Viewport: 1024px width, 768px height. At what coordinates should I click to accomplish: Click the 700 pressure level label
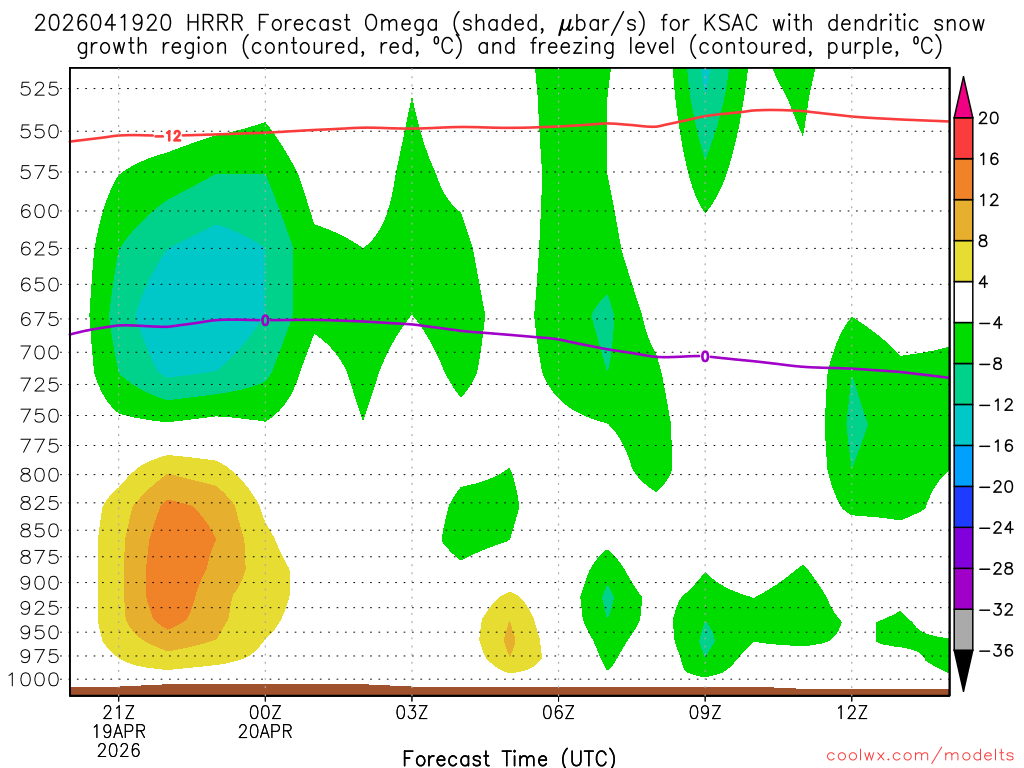click(x=40, y=353)
